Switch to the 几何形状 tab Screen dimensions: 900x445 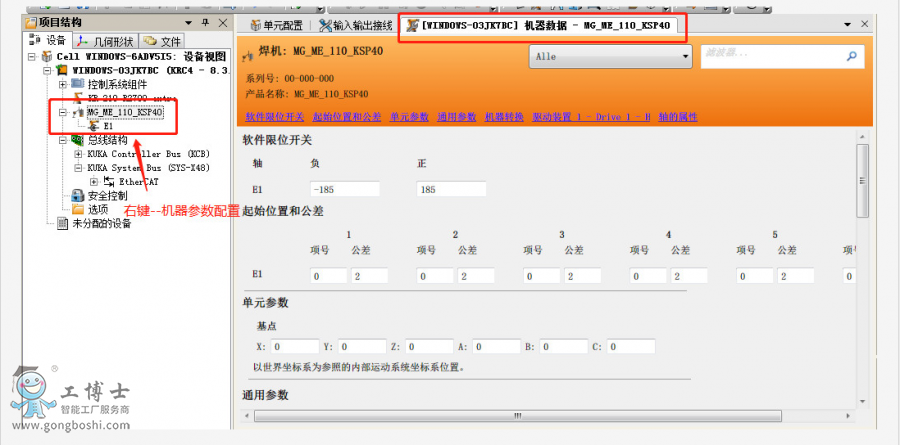coord(106,41)
